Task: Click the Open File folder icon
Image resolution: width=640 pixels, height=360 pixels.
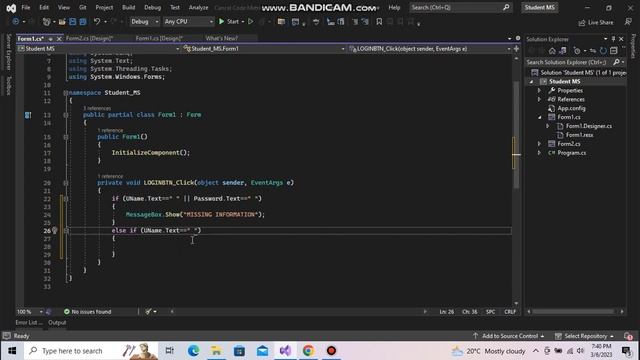Action: (x=62, y=22)
